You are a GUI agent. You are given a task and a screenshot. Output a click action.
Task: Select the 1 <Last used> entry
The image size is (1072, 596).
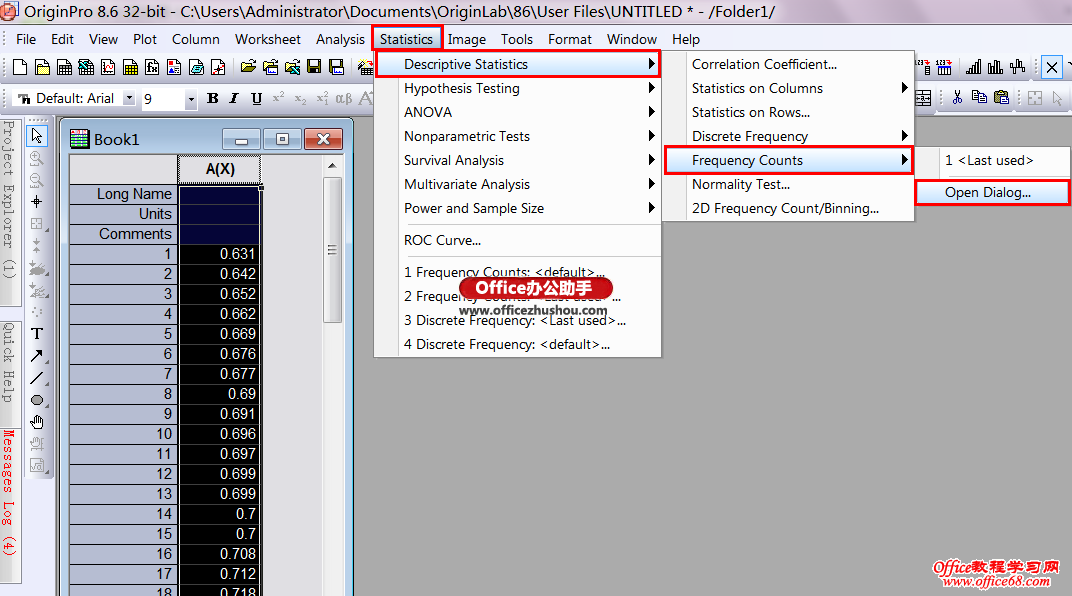point(992,160)
